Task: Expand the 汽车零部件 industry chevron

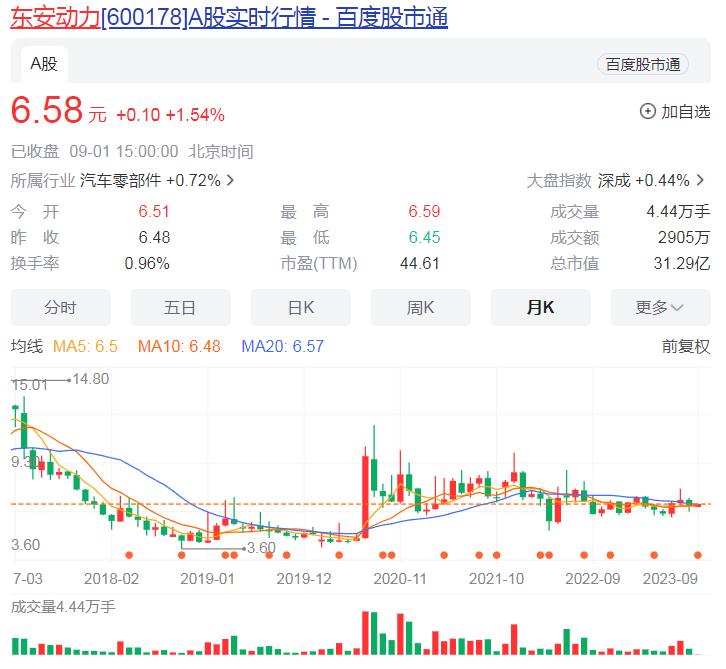Action: 230,180
